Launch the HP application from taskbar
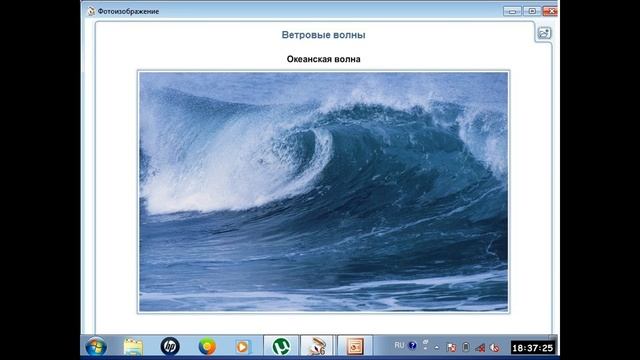640x360 pixels. pos(170,347)
